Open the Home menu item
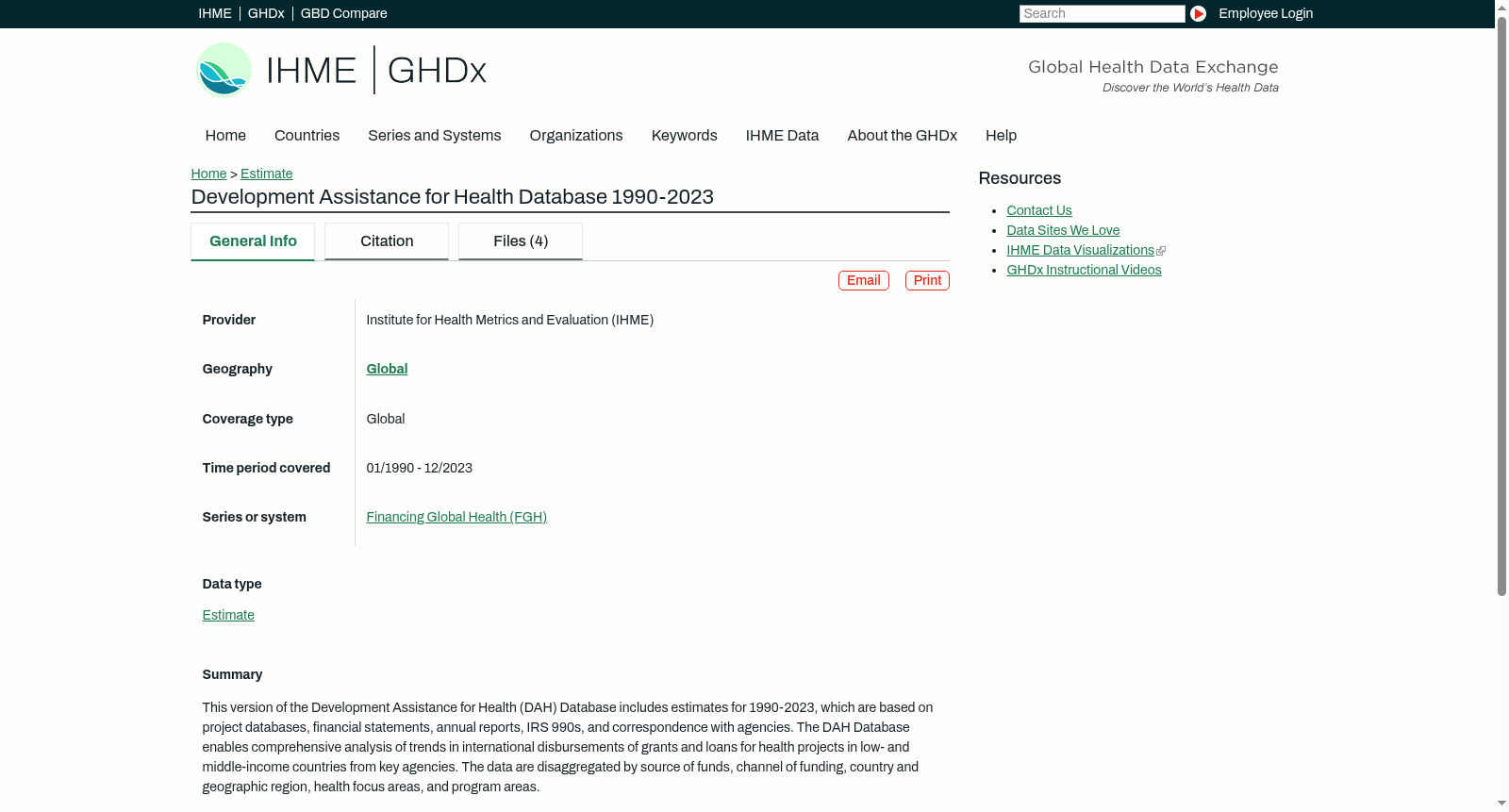This screenshot has height=812, width=1509. [x=225, y=136]
